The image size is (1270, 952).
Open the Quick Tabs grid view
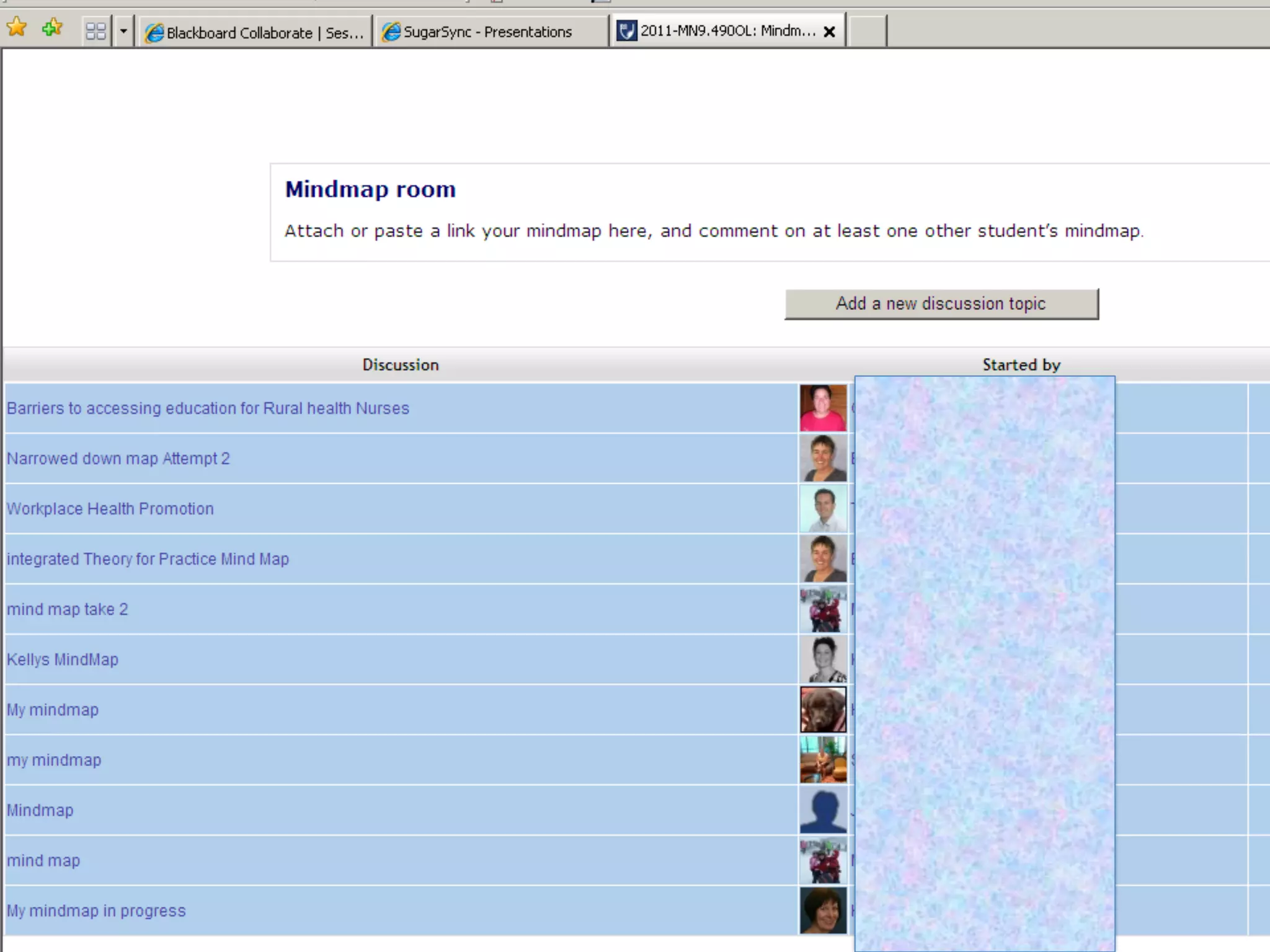95,31
